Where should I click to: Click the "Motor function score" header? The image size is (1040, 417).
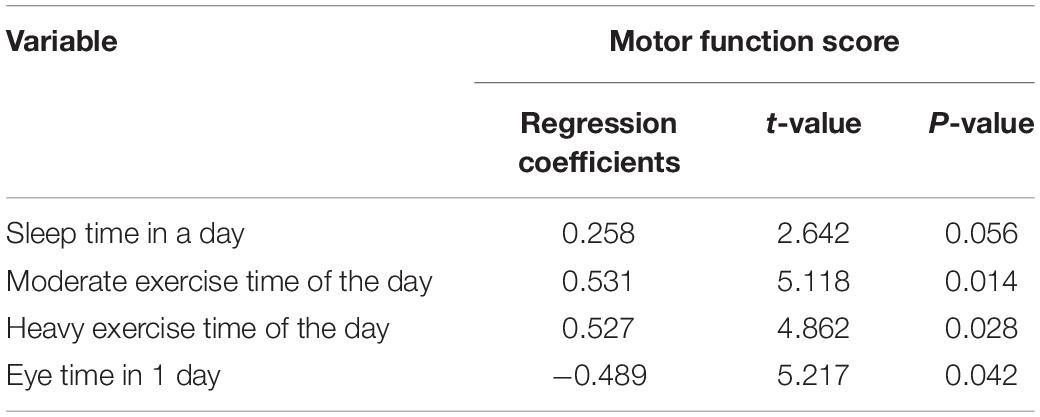(x=753, y=41)
